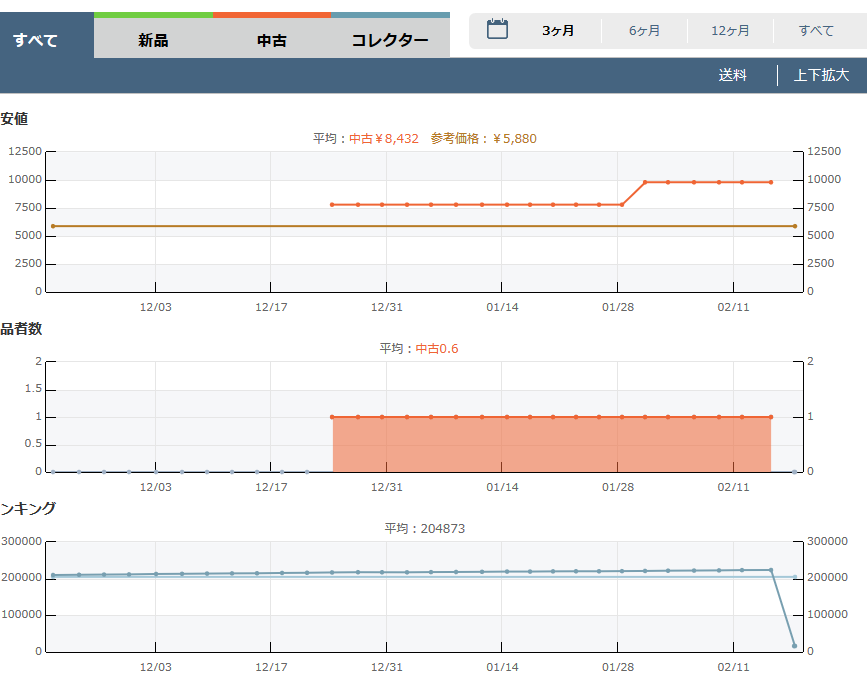This screenshot has height=681, width=867.
Task: Select the 6ヶ月 period option
Action: 644,31
